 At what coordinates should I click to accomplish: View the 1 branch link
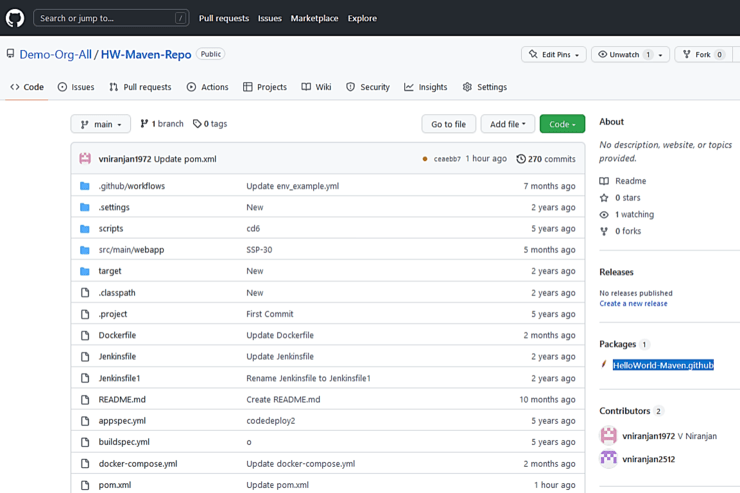(162, 124)
